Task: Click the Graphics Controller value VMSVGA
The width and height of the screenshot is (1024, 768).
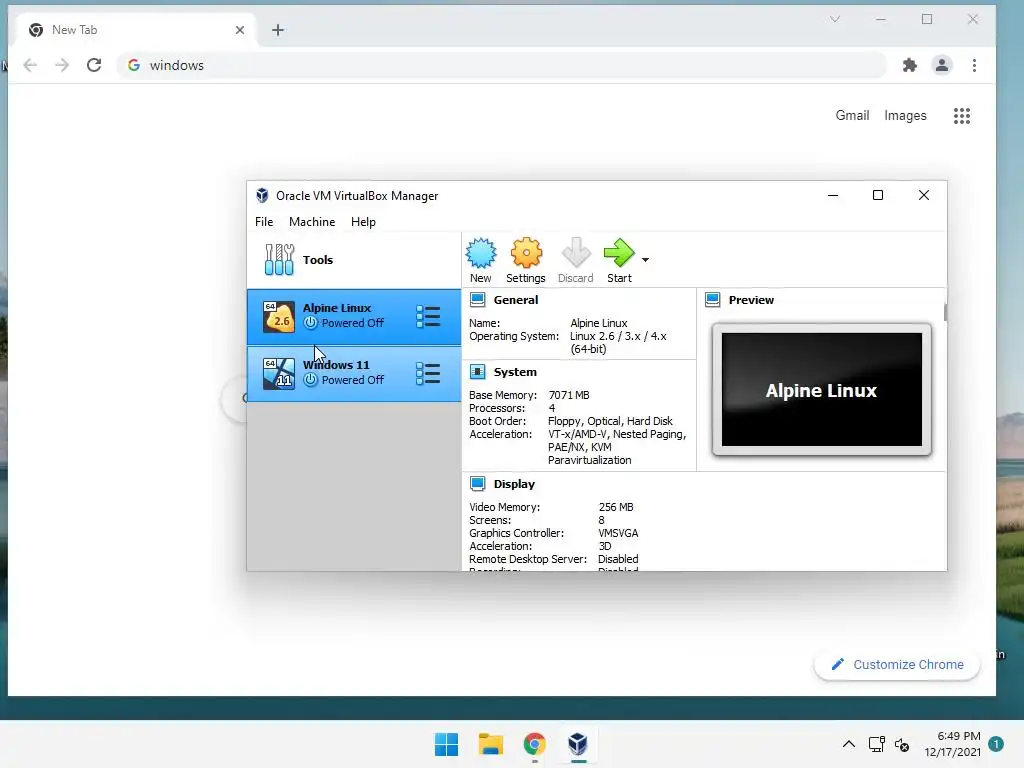Action: click(x=618, y=533)
